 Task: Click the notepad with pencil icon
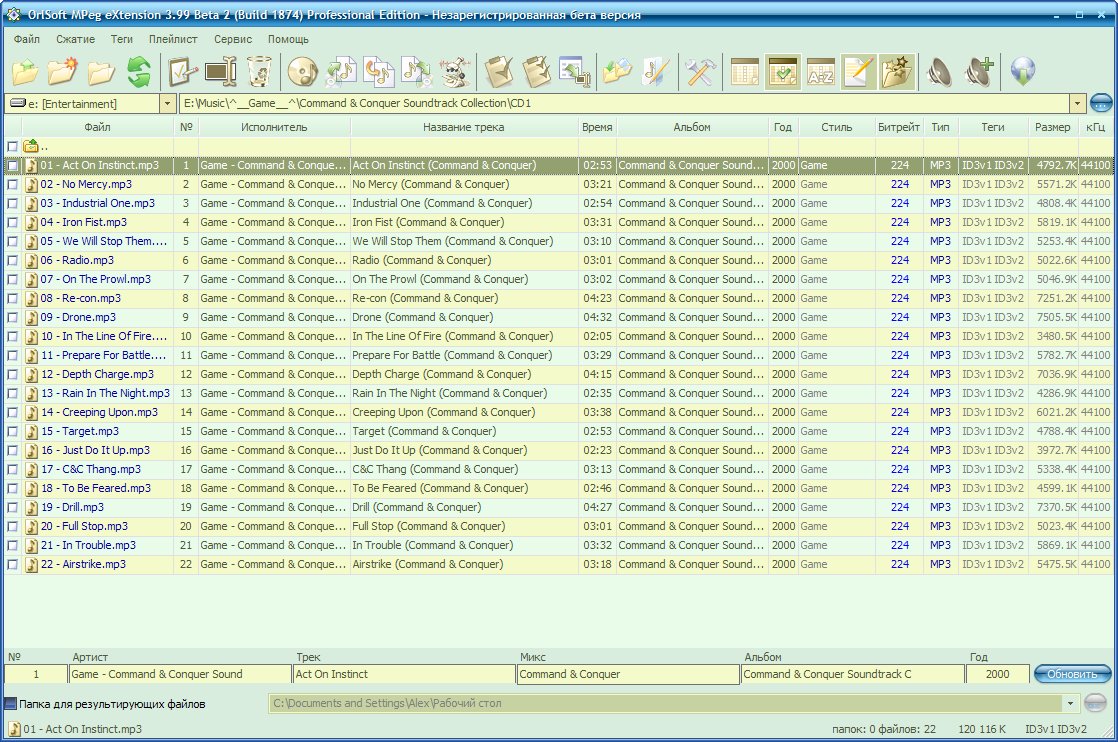(x=858, y=72)
